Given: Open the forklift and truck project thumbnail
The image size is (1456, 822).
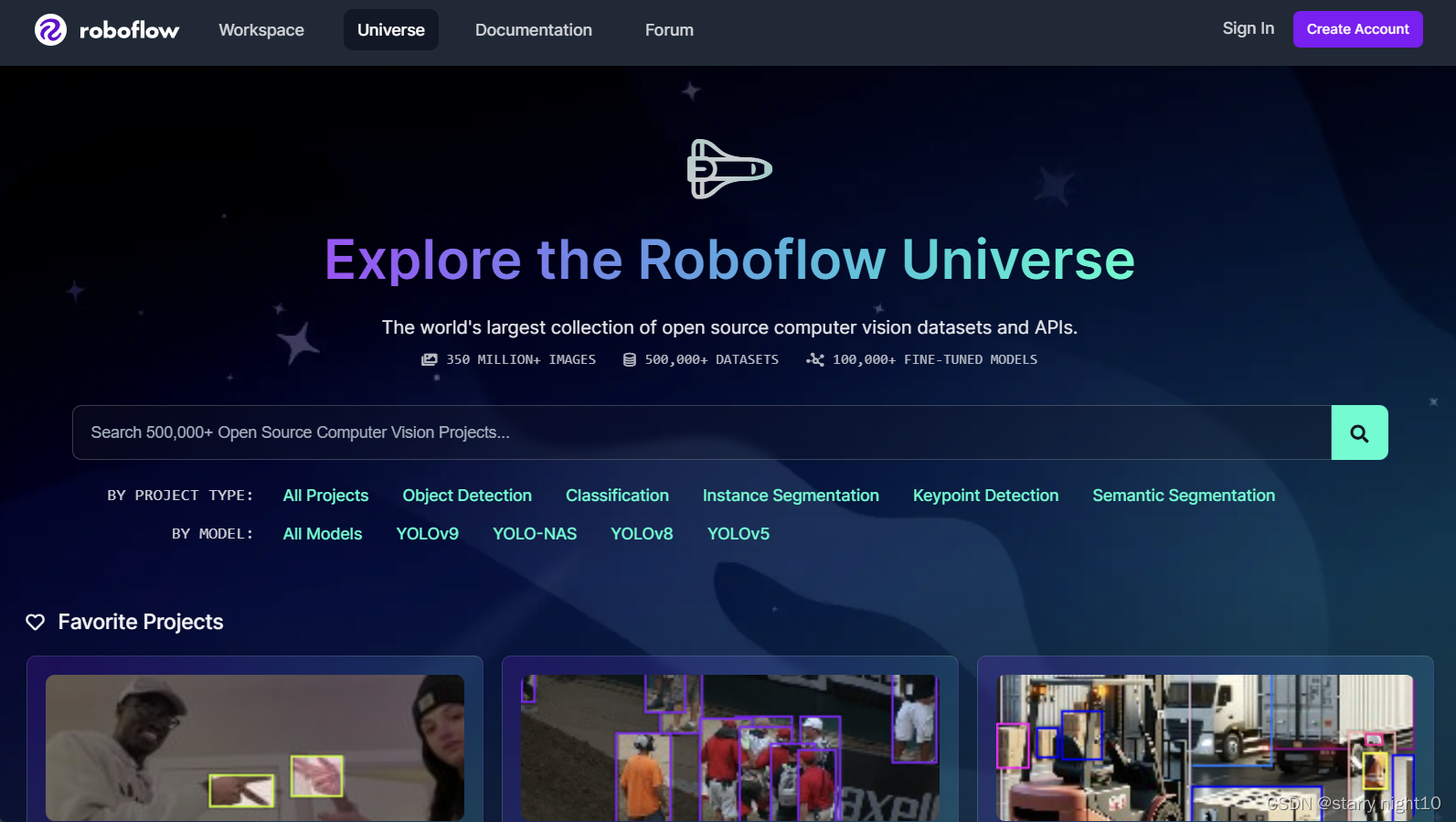Looking at the screenshot, I should [1206, 747].
